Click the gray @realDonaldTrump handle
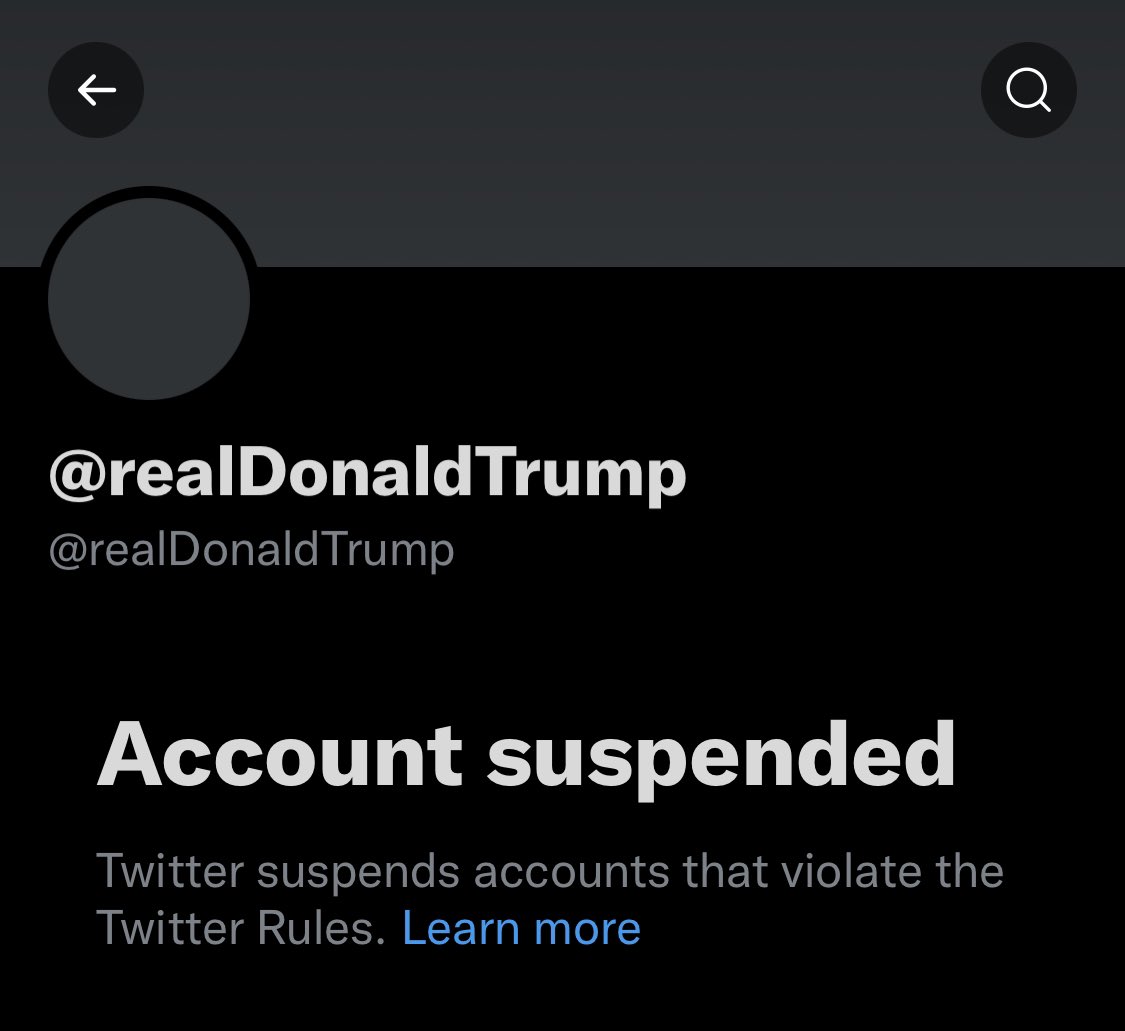Image resolution: width=1125 pixels, height=1031 pixels. (252, 551)
